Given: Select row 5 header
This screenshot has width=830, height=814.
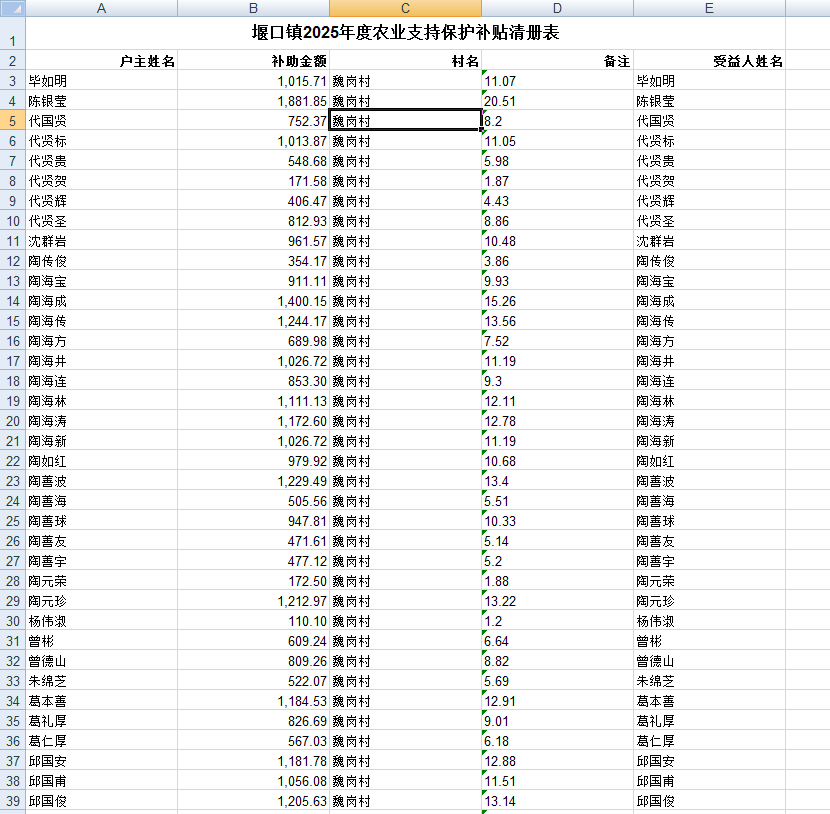Looking at the screenshot, I should [x=12, y=121].
